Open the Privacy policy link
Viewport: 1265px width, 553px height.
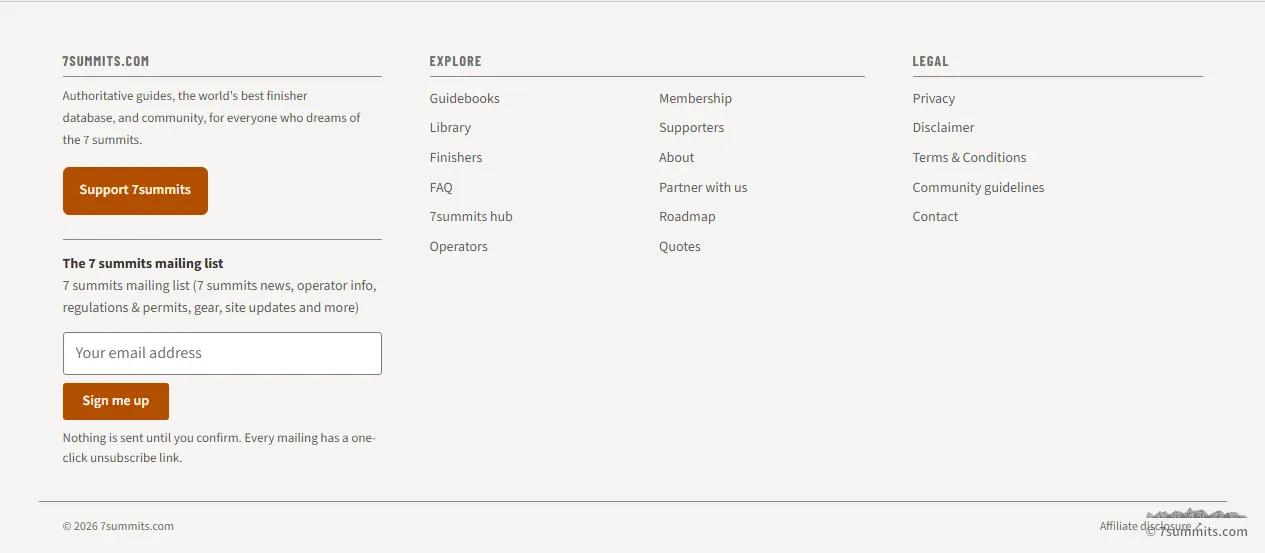(934, 98)
